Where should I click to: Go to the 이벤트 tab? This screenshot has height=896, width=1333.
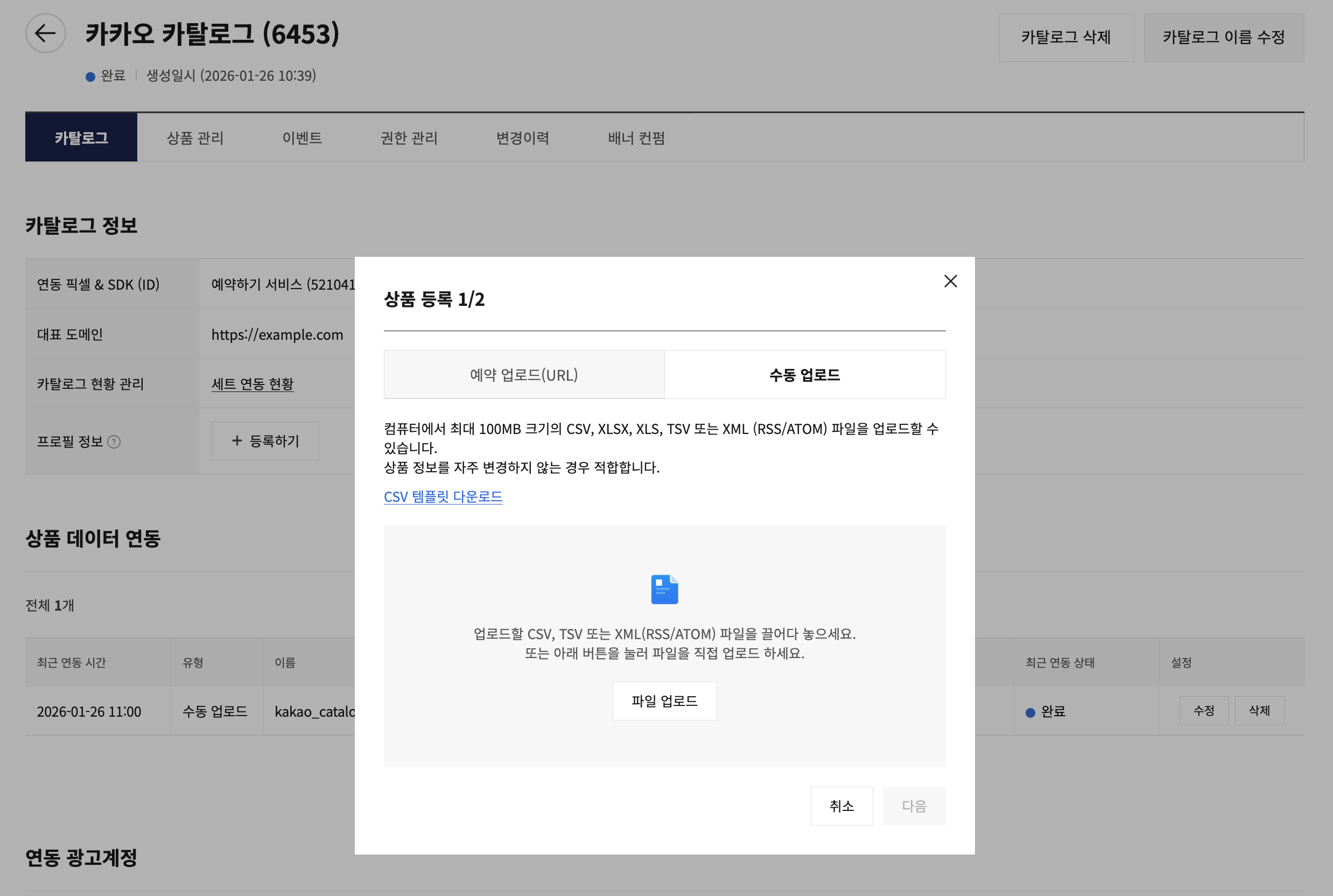[301, 138]
